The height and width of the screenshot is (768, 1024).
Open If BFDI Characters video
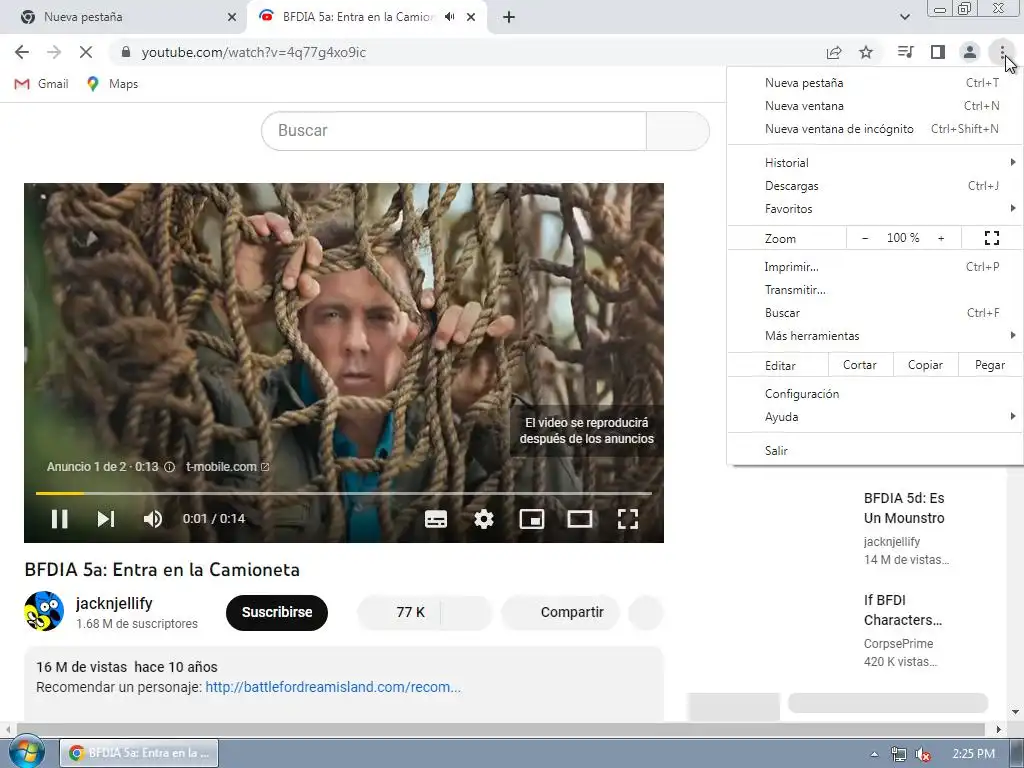click(x=903, y=610)
